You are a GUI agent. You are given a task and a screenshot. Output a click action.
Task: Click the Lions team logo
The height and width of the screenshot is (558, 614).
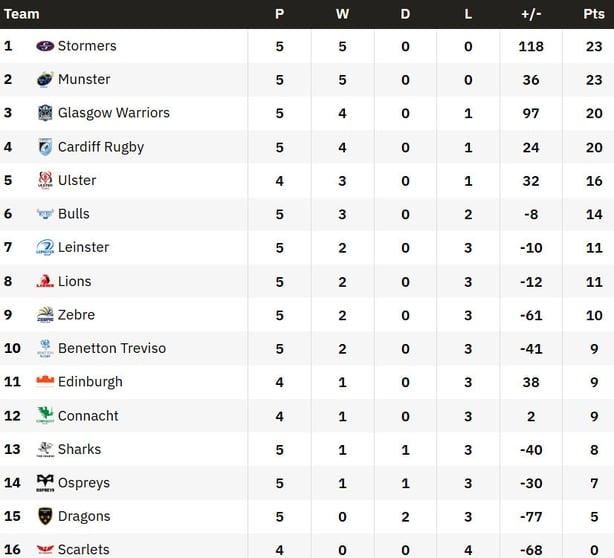[45, 281]
